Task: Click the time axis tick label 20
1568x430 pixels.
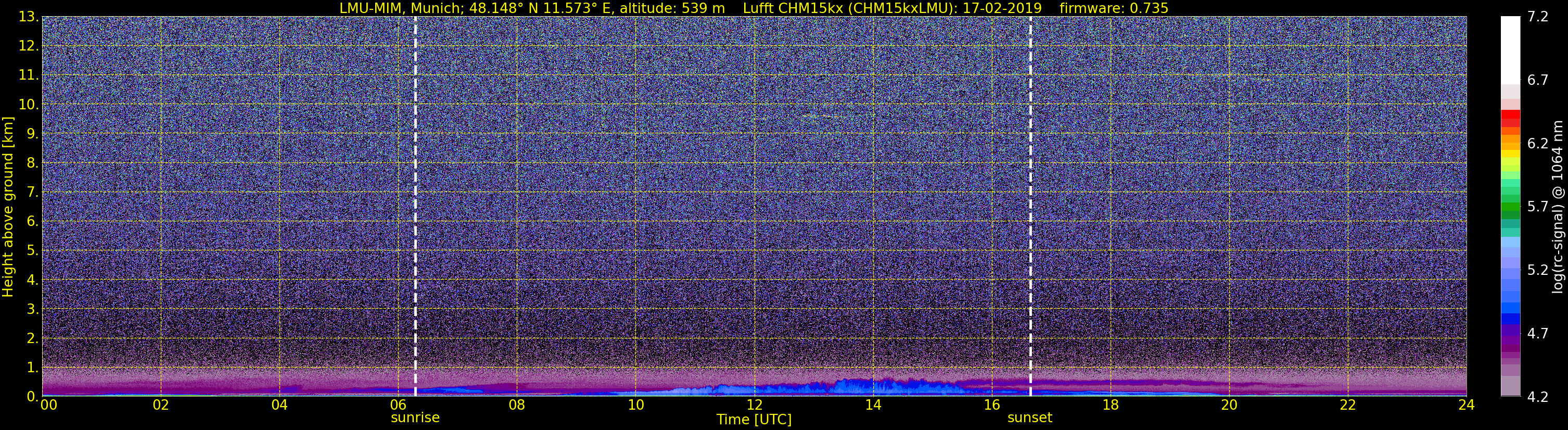Action: click(x=1229, y=405)
